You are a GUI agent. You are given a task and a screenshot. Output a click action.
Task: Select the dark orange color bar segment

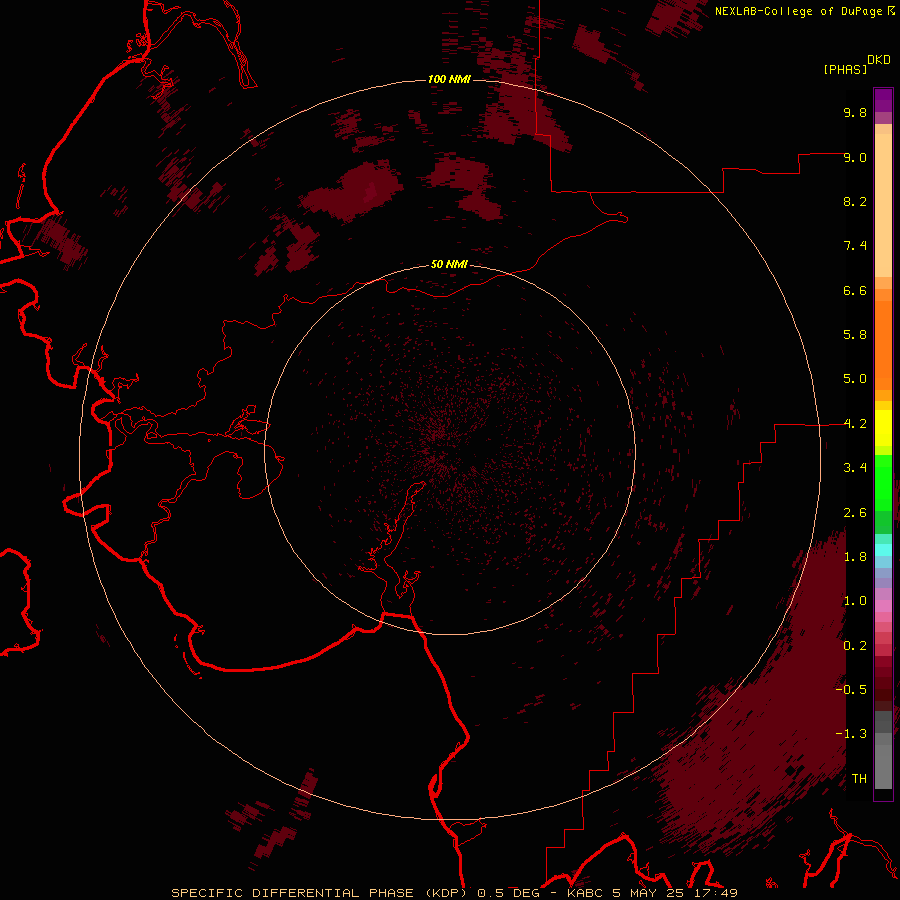tap(883, 345)
